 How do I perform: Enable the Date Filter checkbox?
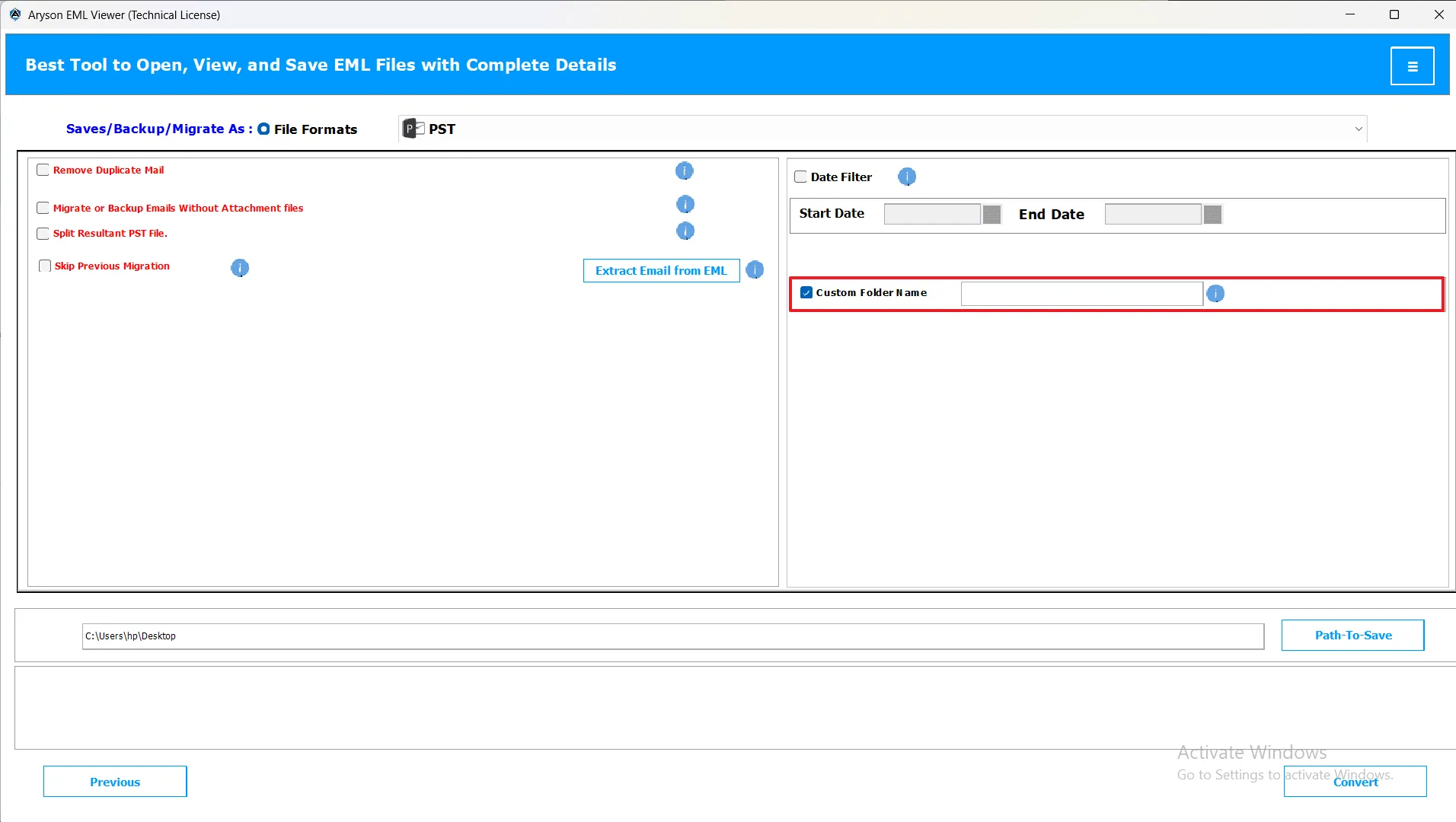(800, 177)
